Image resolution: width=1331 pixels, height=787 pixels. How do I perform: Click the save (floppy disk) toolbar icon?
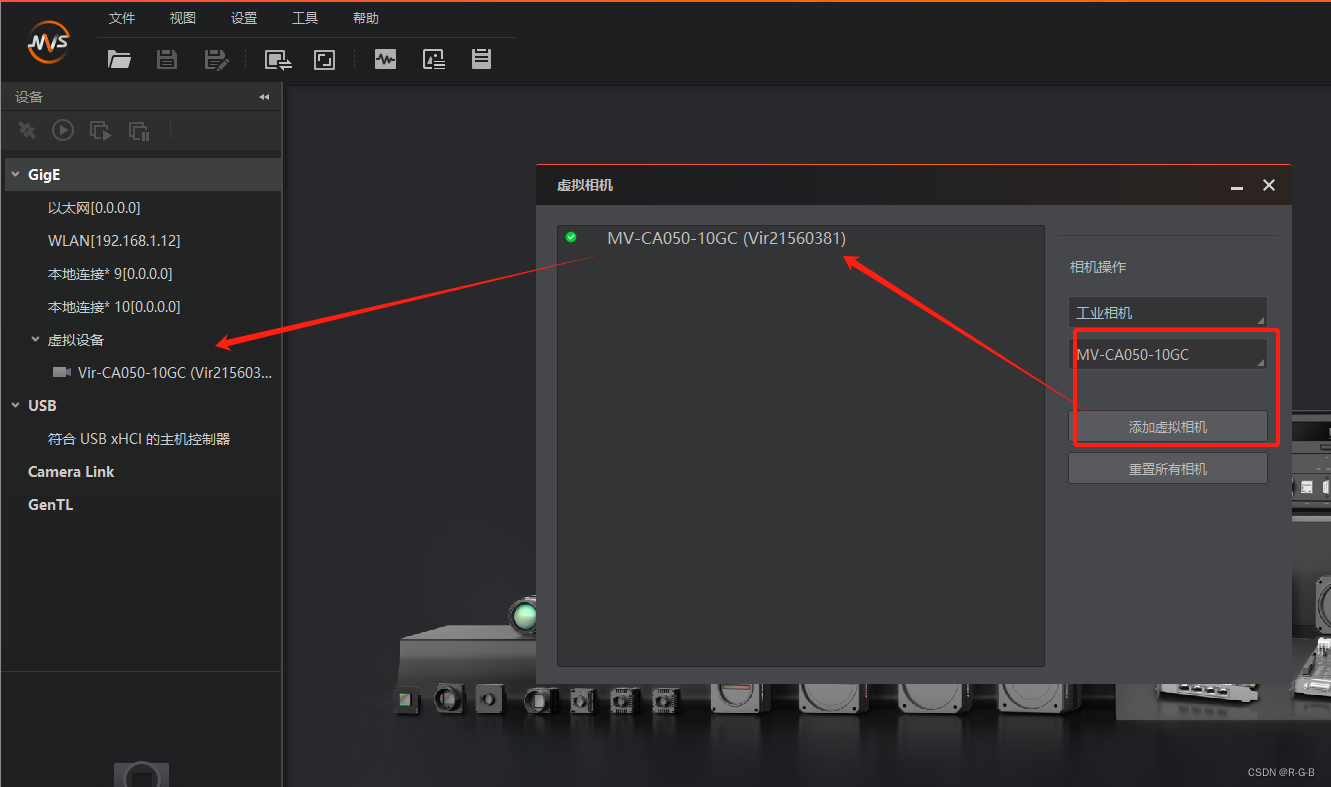pyautogui.click(x=167, y=59)
